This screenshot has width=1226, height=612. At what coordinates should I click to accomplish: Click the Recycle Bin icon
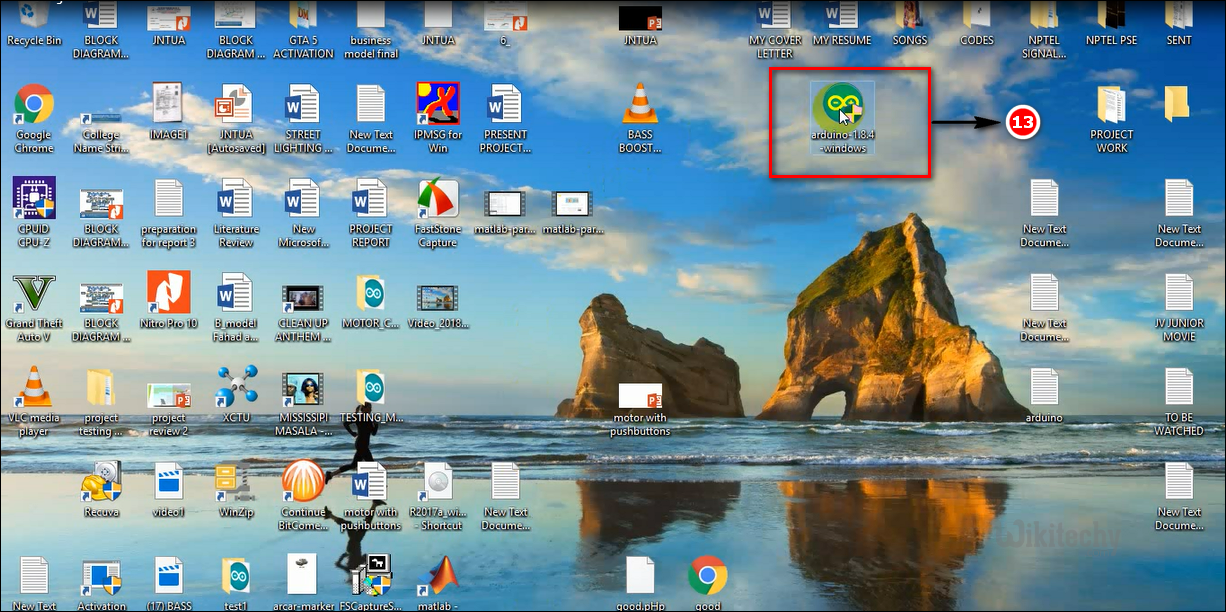click(33, 16)
